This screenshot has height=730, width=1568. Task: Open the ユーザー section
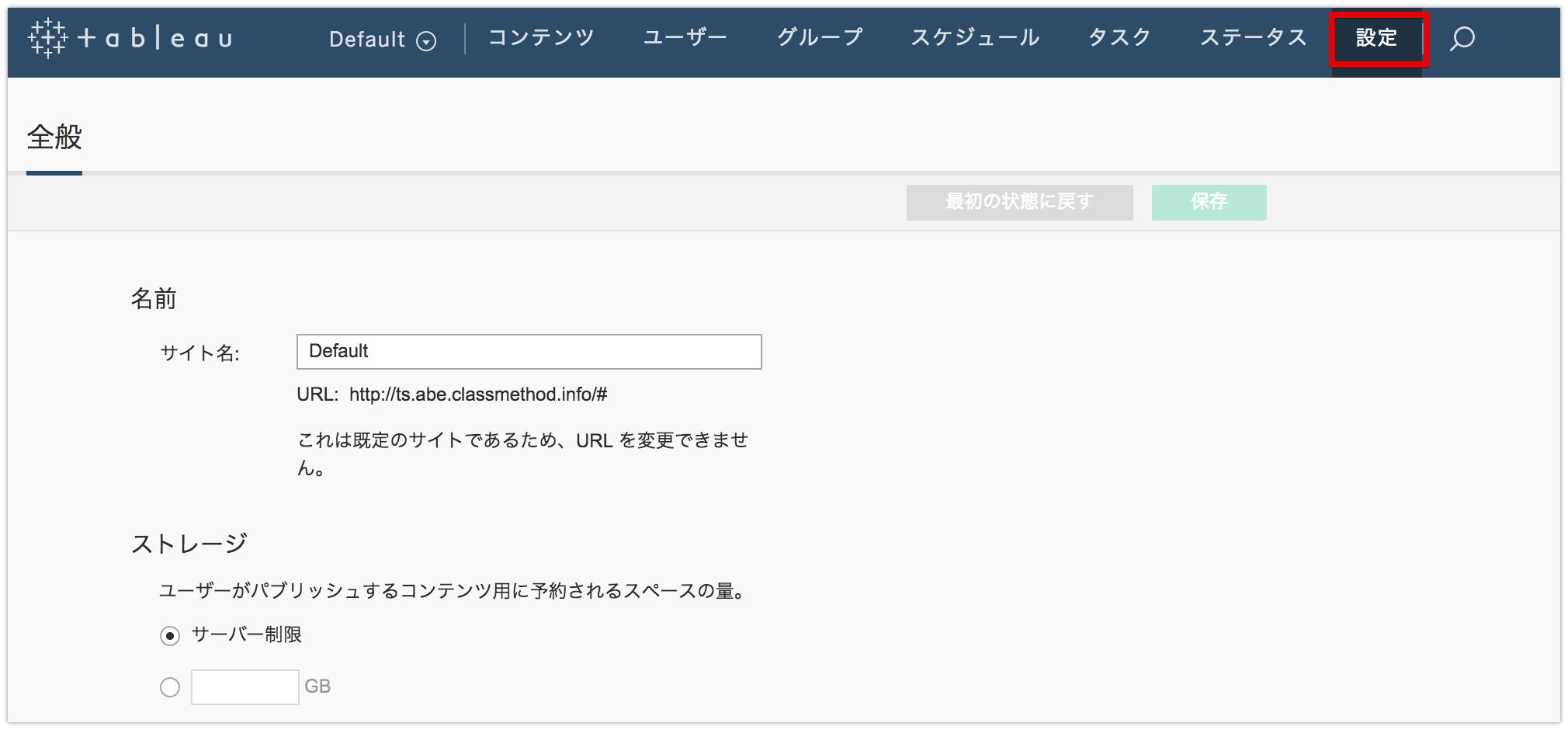tap(685, 37)
